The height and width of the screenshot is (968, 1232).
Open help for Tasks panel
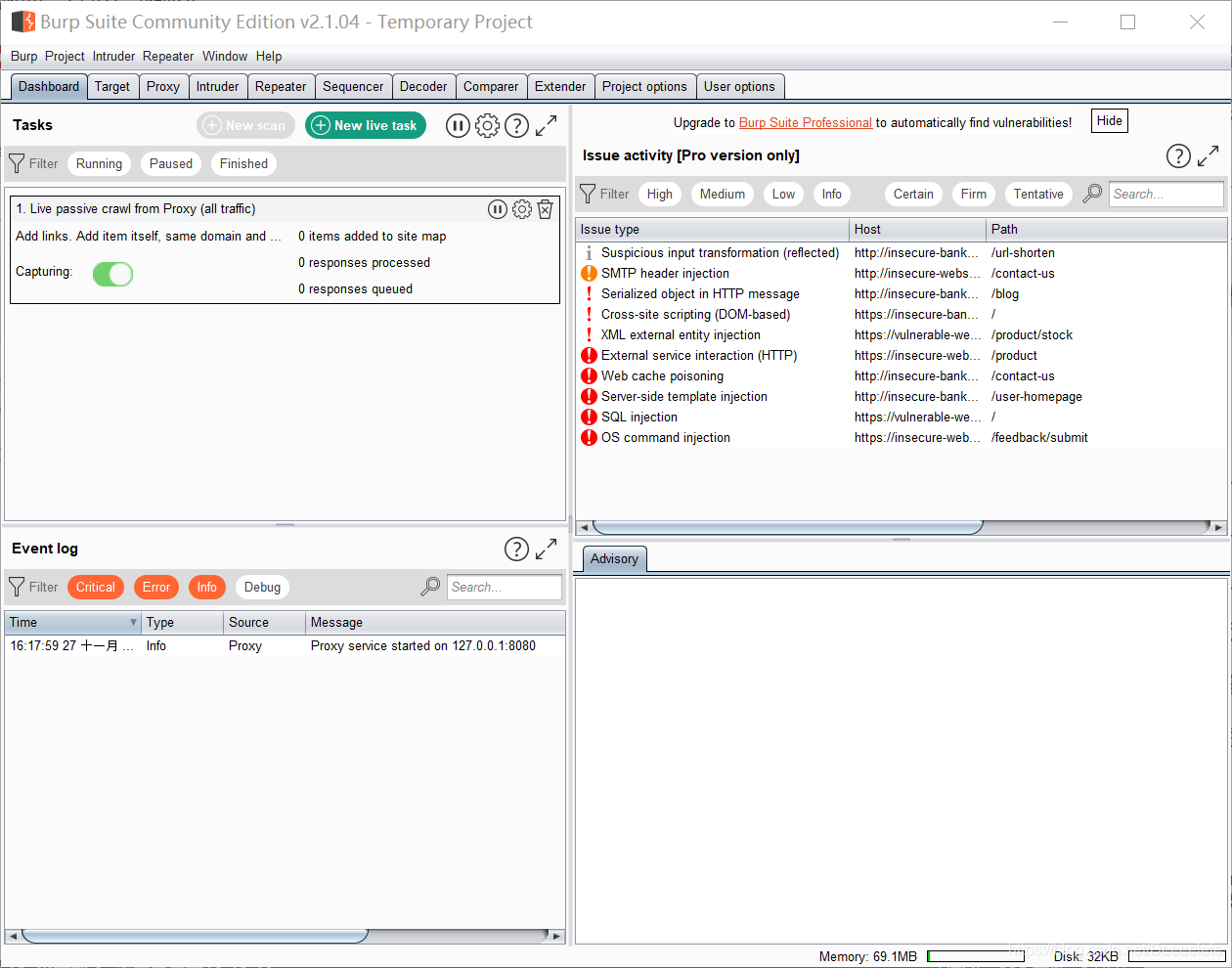[516, 125]
